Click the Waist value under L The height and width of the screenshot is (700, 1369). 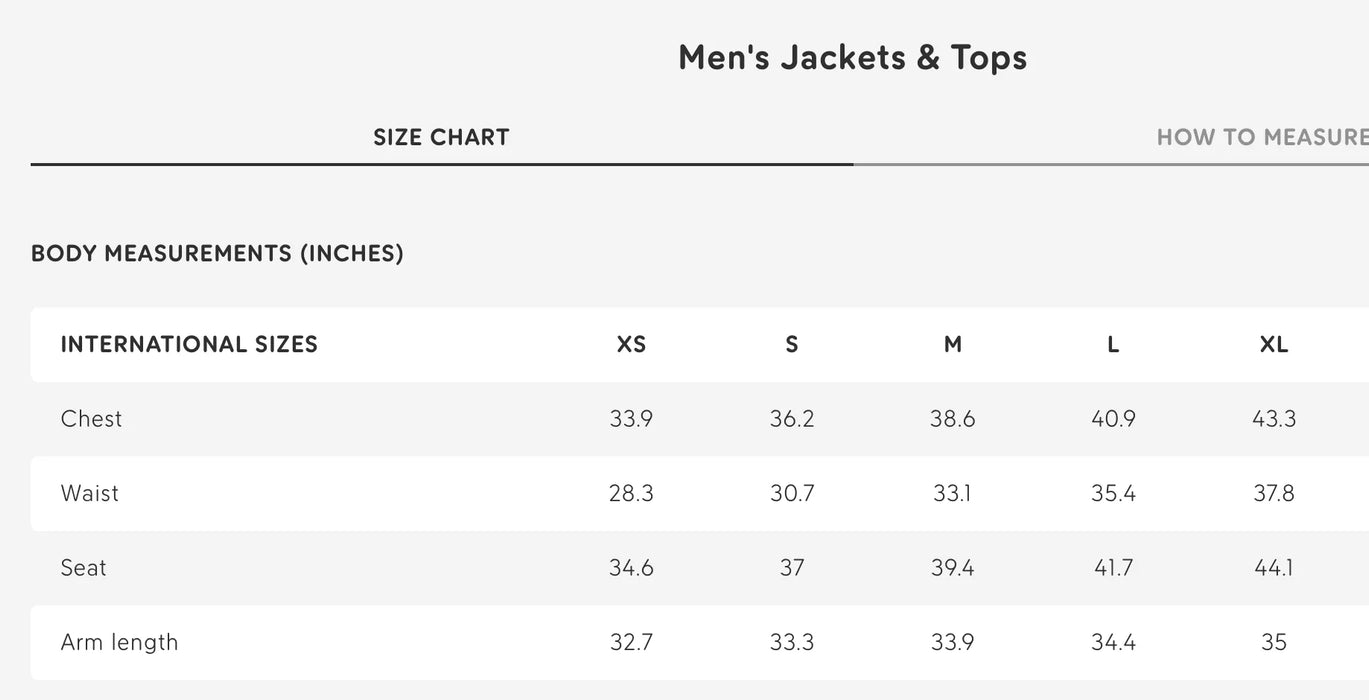click(1112, 493)
